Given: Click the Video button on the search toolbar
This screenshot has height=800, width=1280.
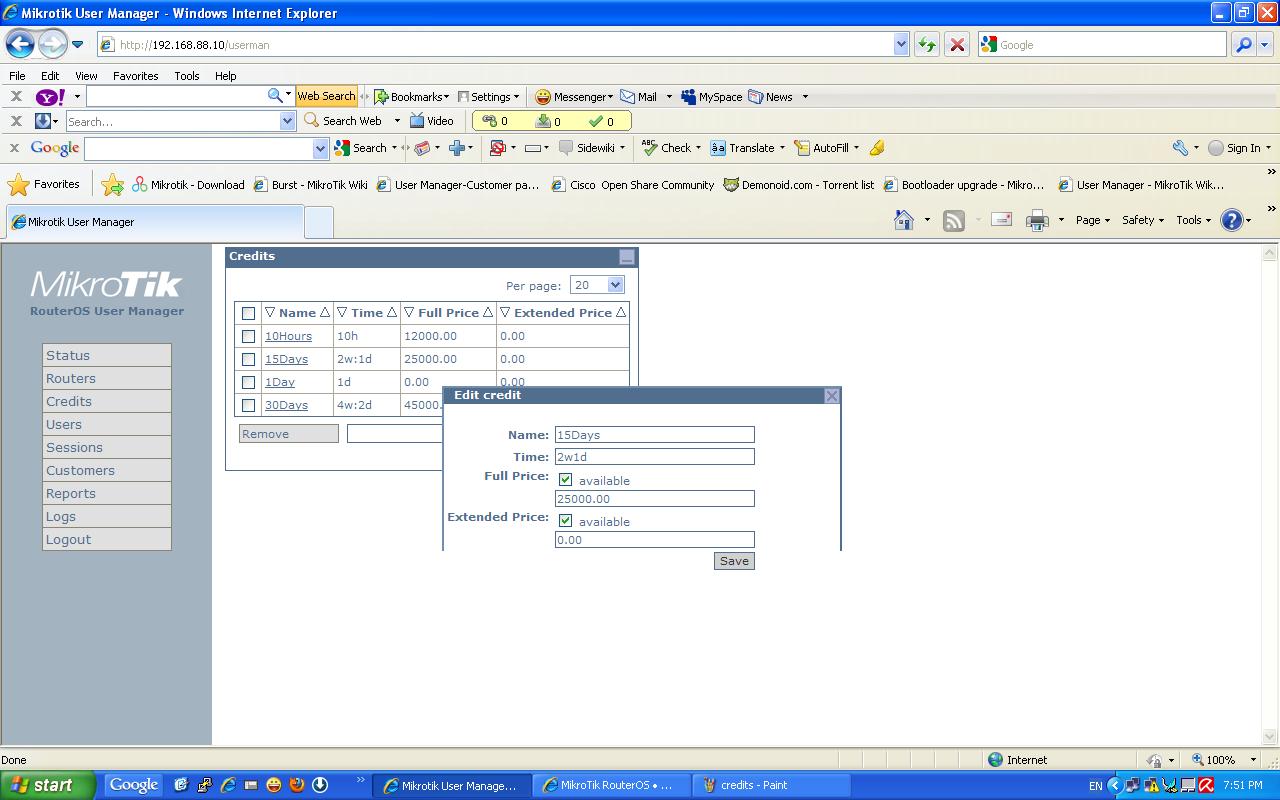Looking at the screenshot, I should click(432, 121).
